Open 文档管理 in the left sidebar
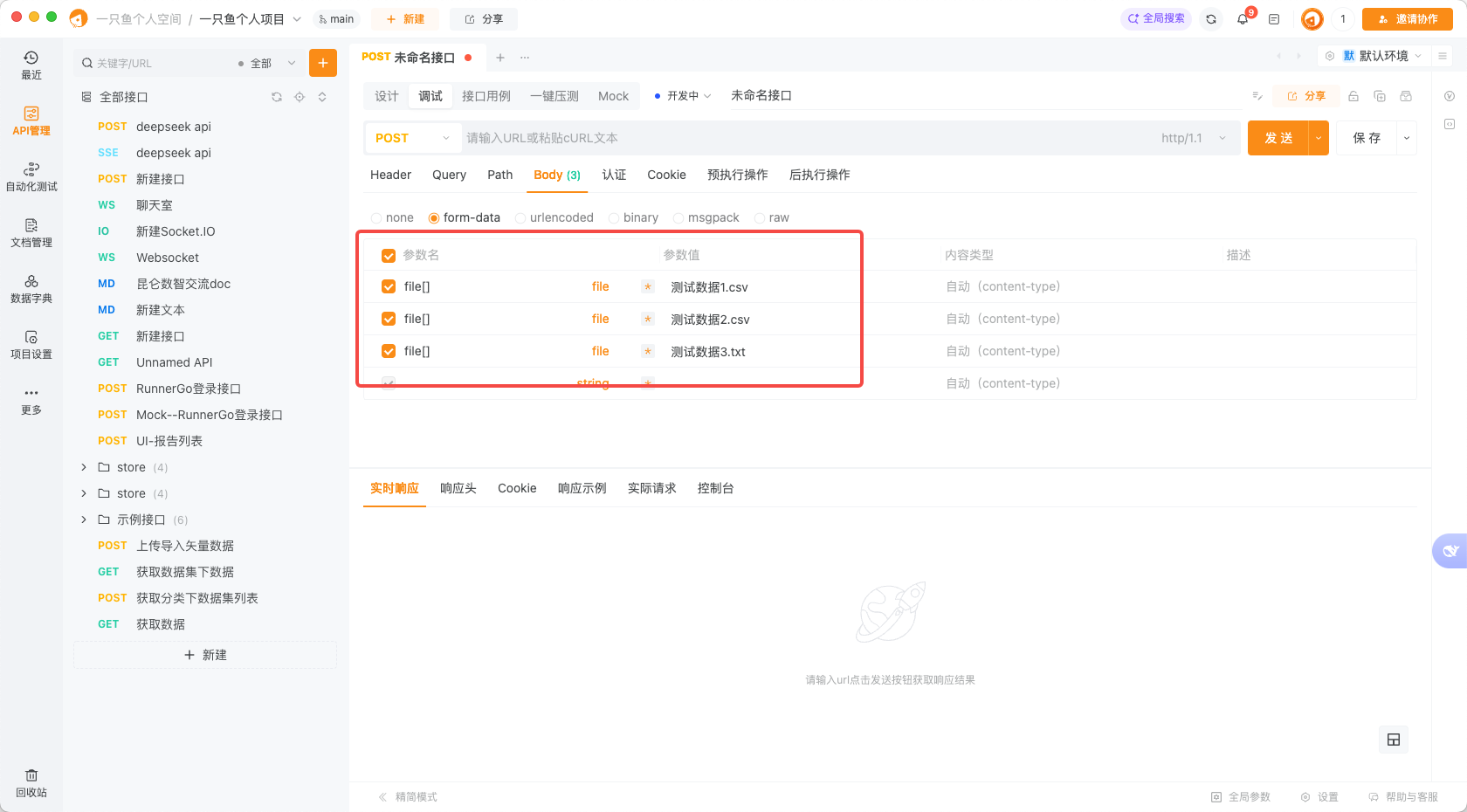Image resolution: width=1467 pixels, height=812 pixels. point(31,232)
